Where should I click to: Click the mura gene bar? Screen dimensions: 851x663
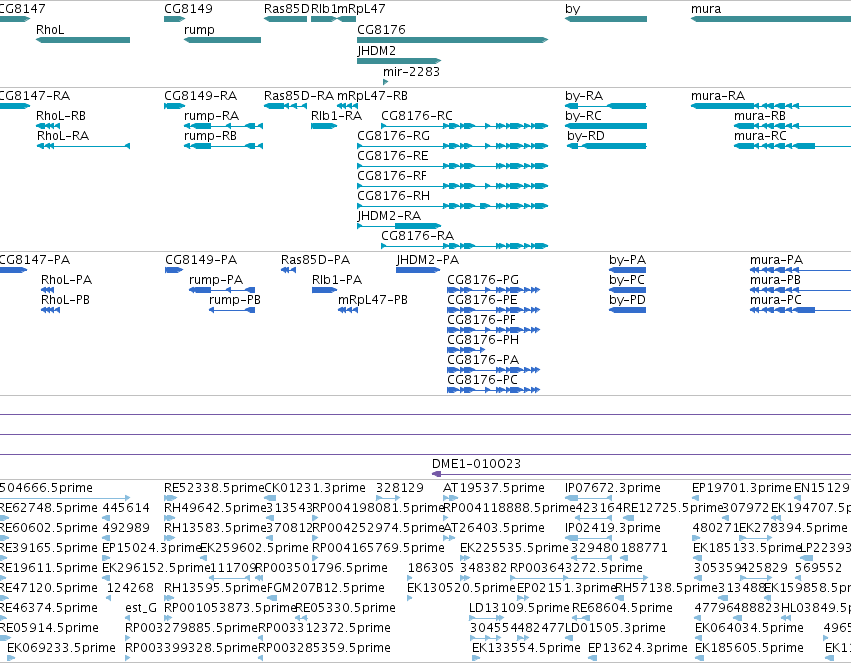click(771, 19)
